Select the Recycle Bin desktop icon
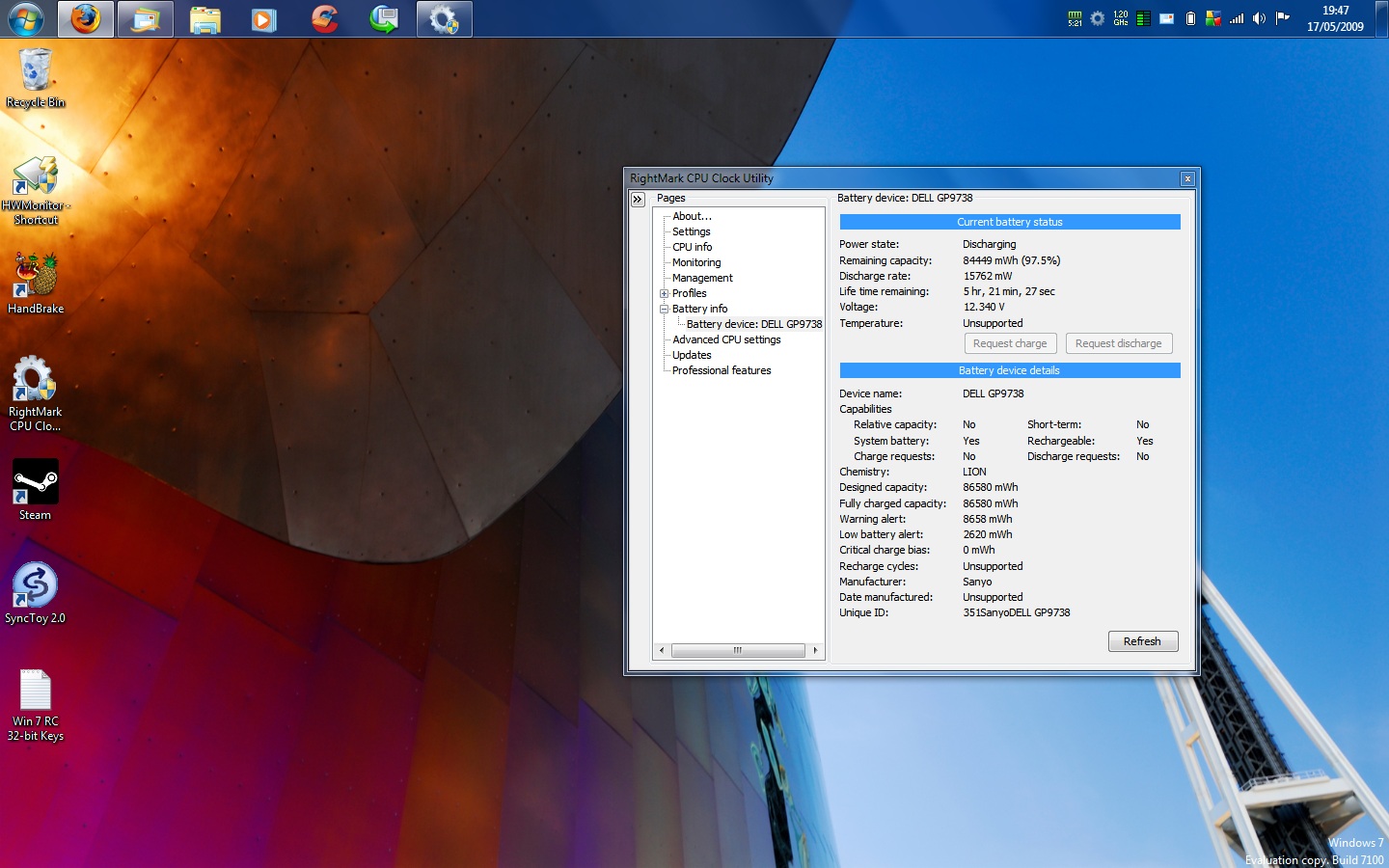1389x868 pixels. [36, 77]
